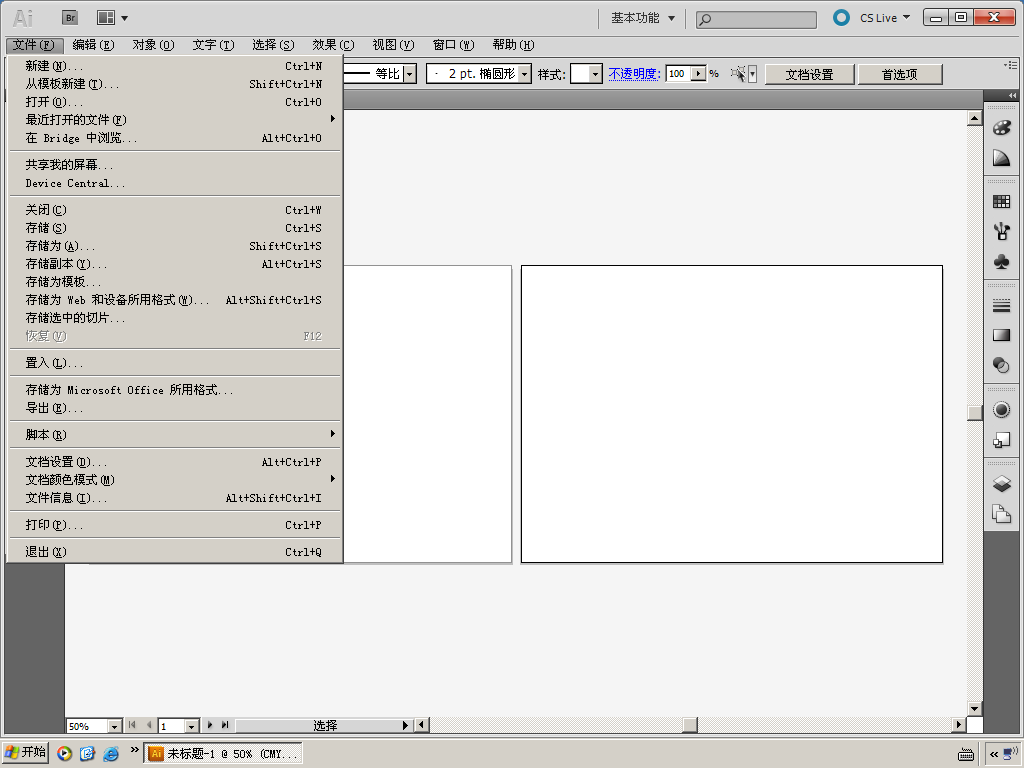Open the Artboards panel icon
Image resolution: width=1024 pixels, height=768 pixels.
point(1001,514)
